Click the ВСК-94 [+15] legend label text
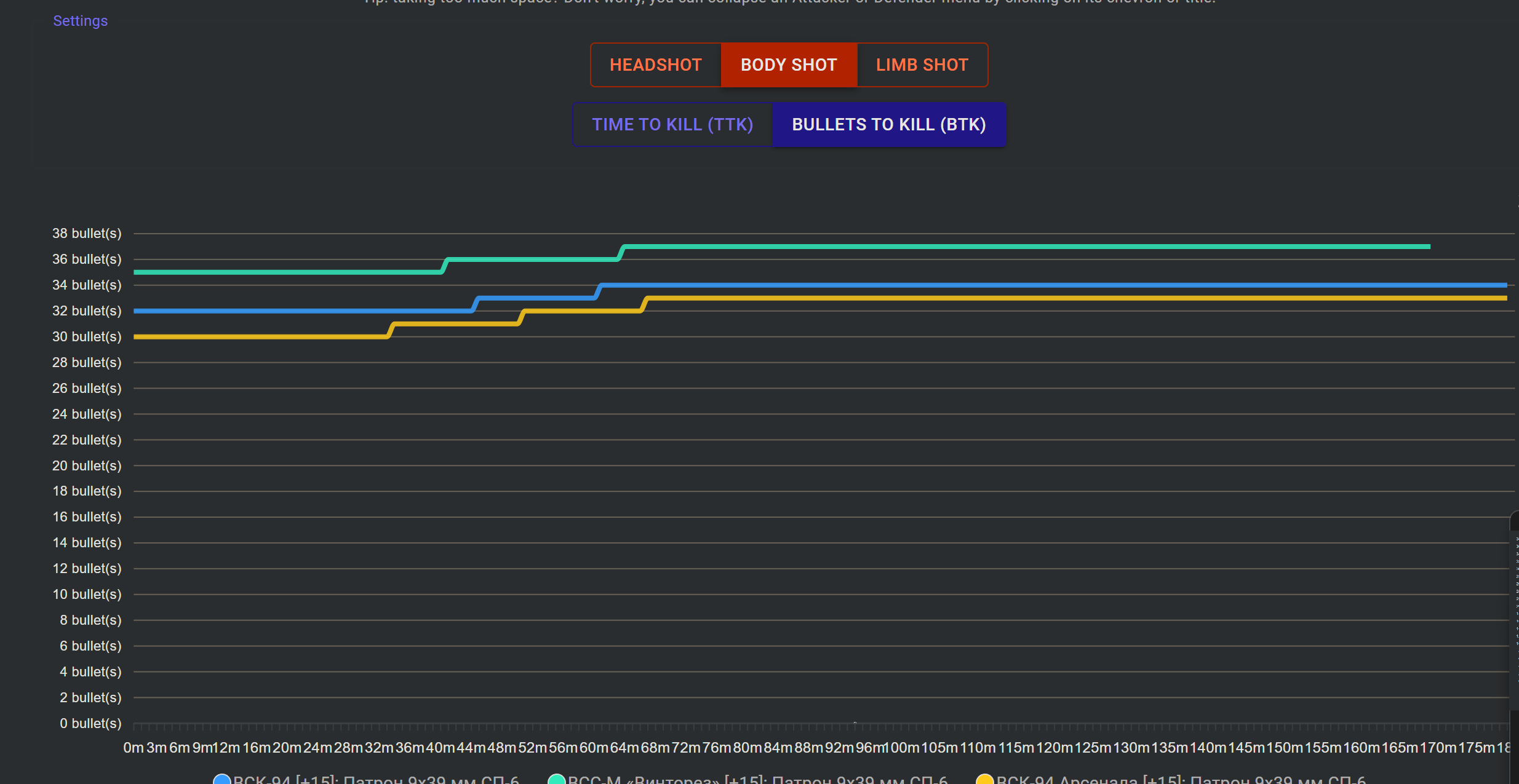 (375, 780)
